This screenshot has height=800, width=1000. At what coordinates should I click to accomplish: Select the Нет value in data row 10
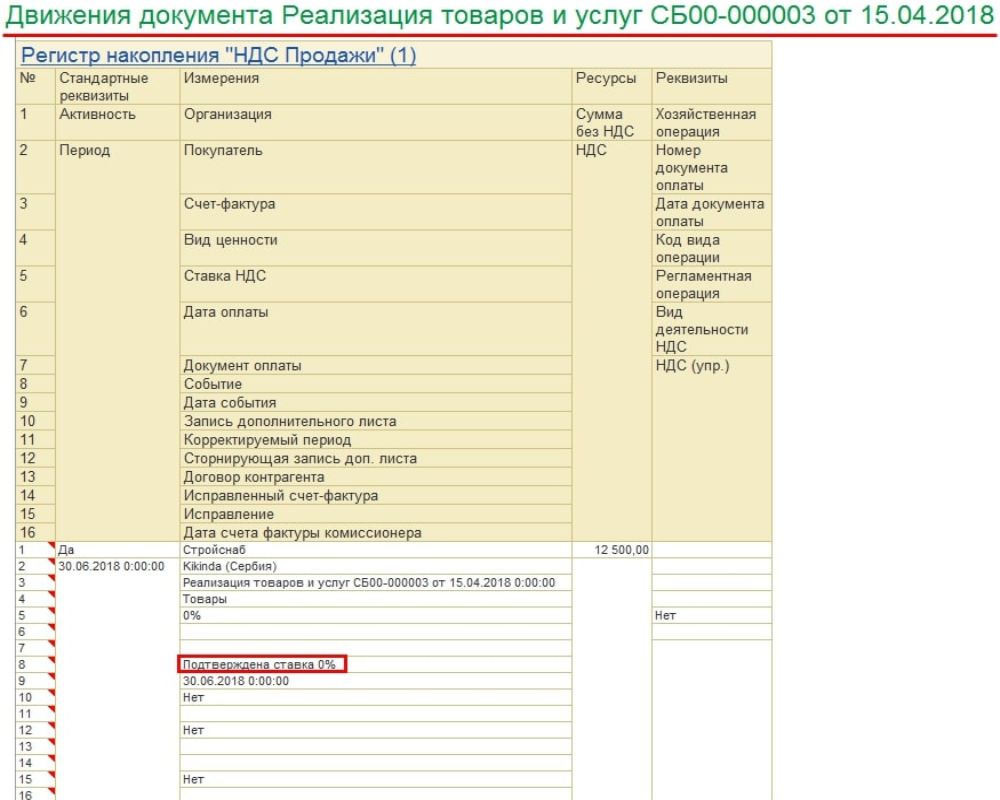pos(376,697)
